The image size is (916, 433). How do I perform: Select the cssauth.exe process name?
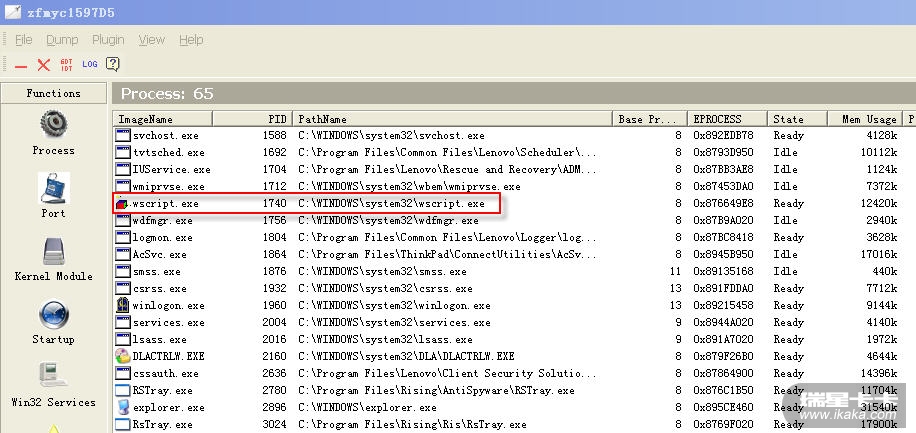(165, 373)
